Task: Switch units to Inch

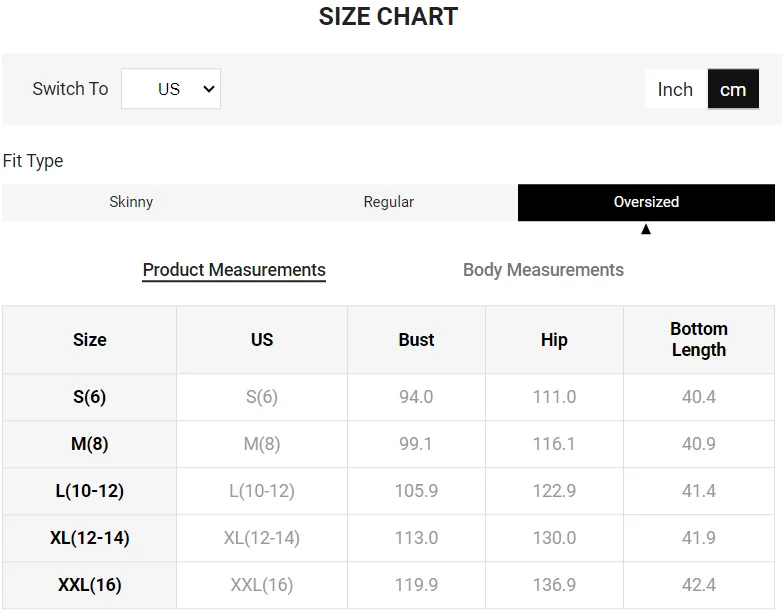Action: [675, 89]
